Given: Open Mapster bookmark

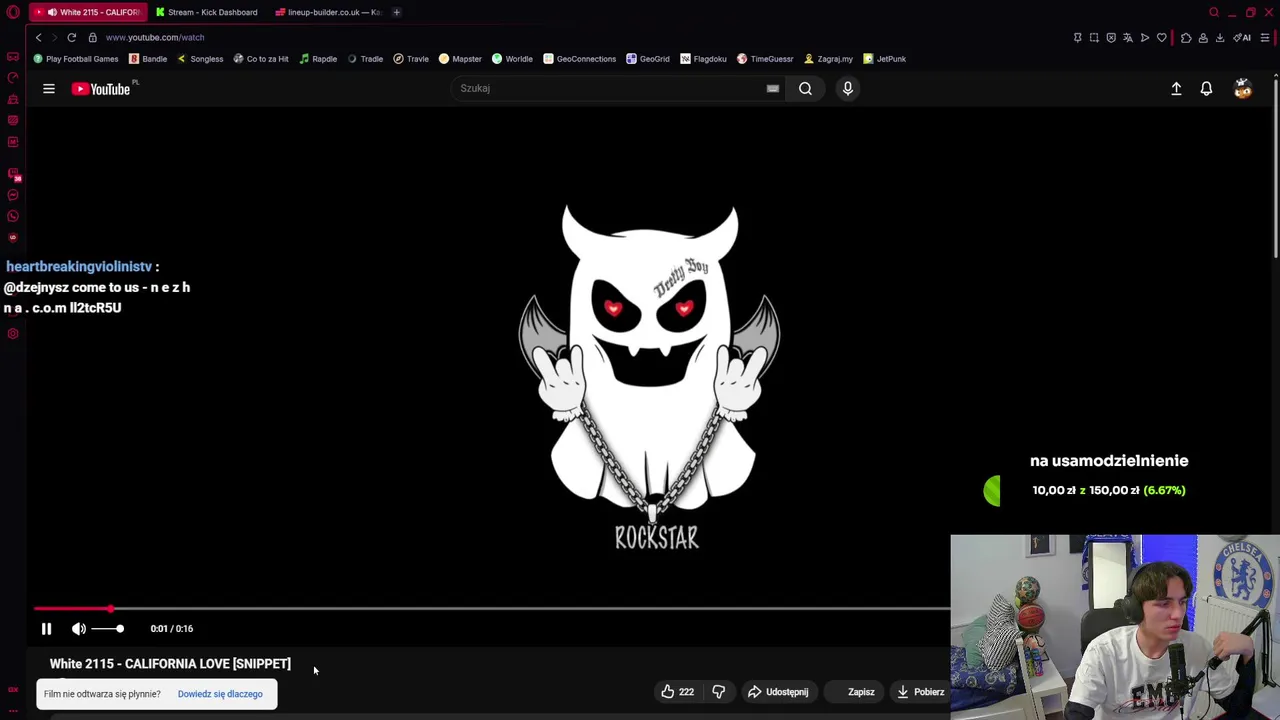Looking at the screenshot, I should [x=461, y=59].
